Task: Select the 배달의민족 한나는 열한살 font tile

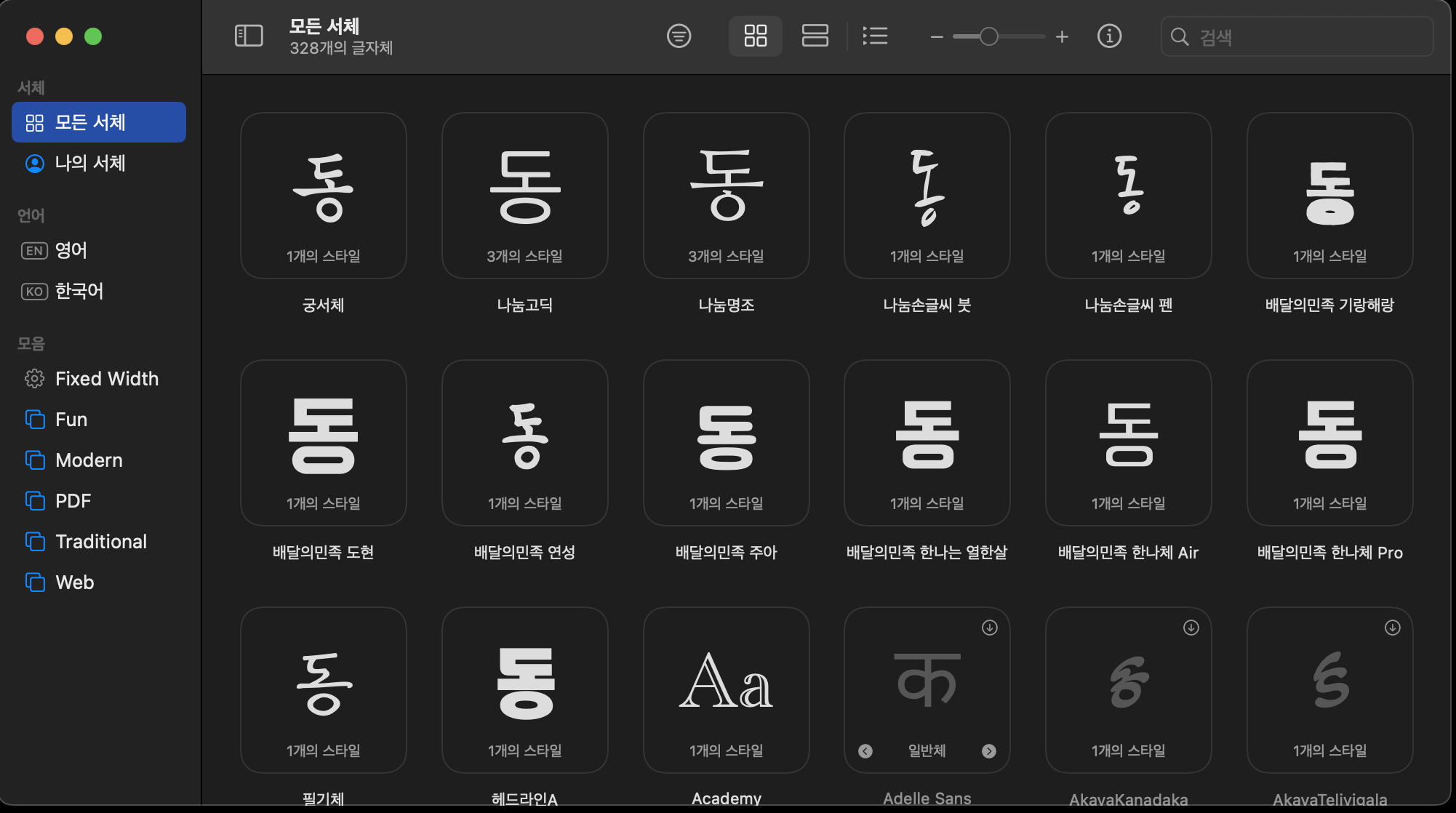Action: click(927, 443)
